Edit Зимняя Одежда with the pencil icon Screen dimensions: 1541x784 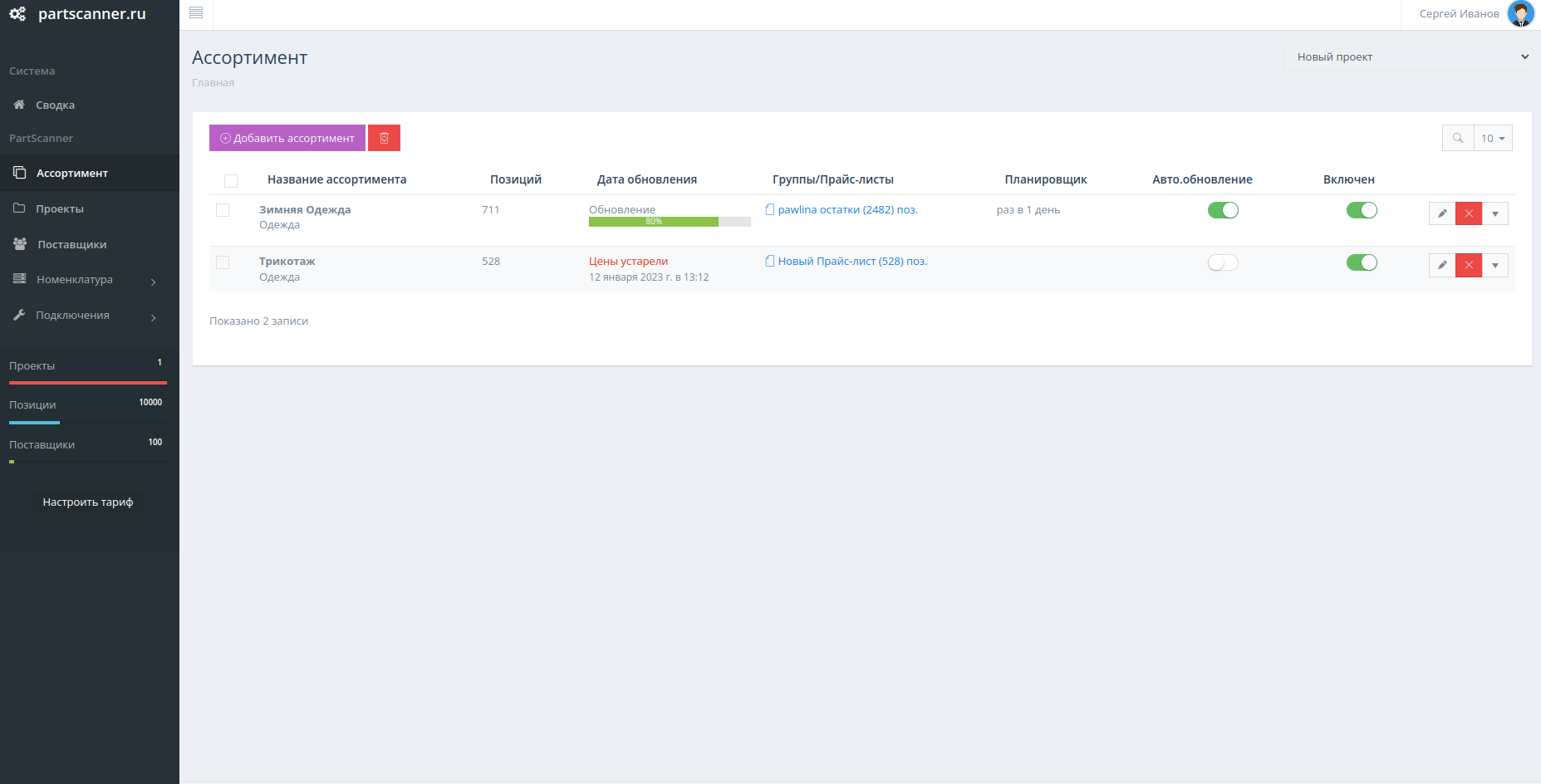[1442, 213]
